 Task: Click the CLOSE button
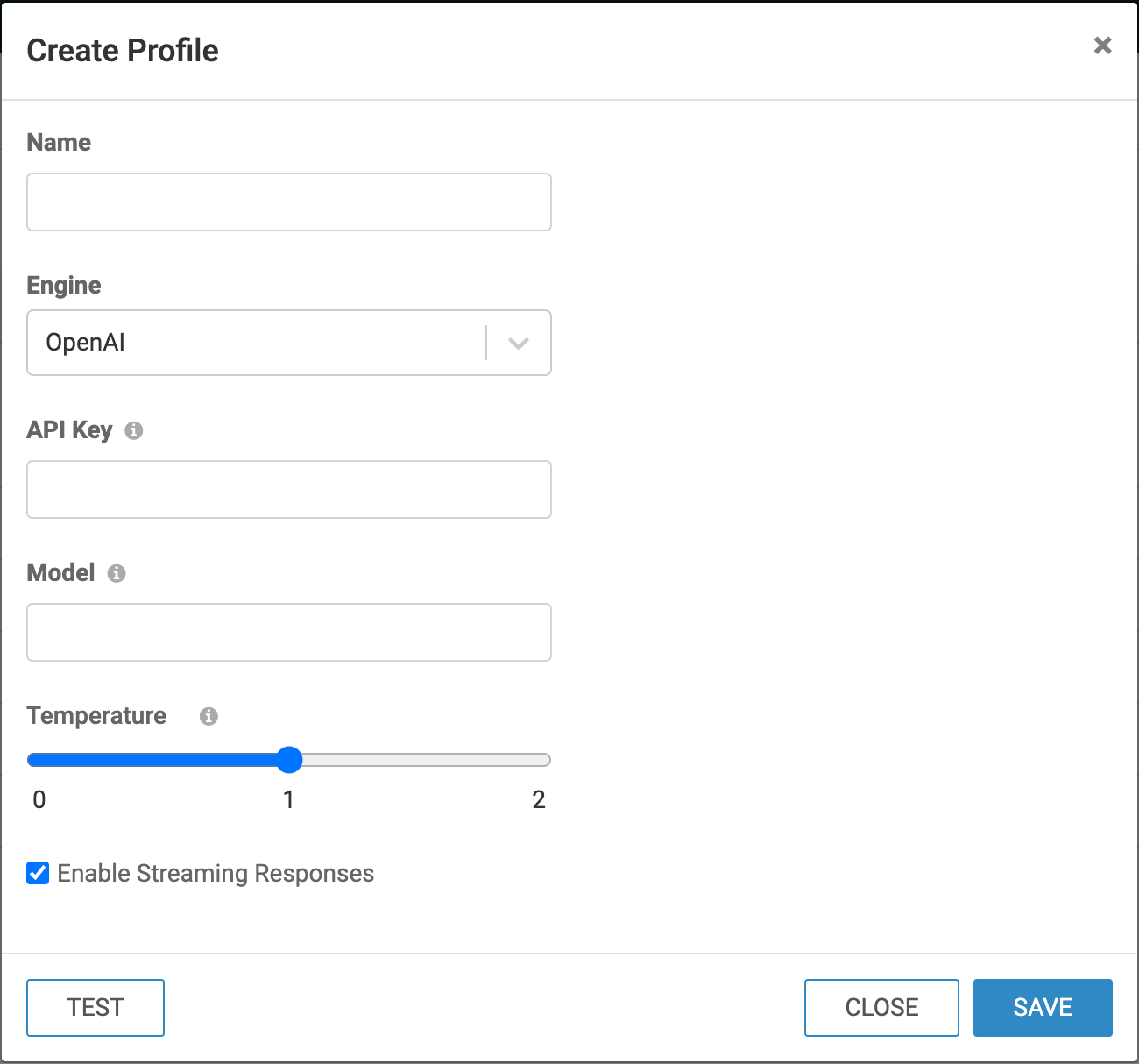[881, 1008]
